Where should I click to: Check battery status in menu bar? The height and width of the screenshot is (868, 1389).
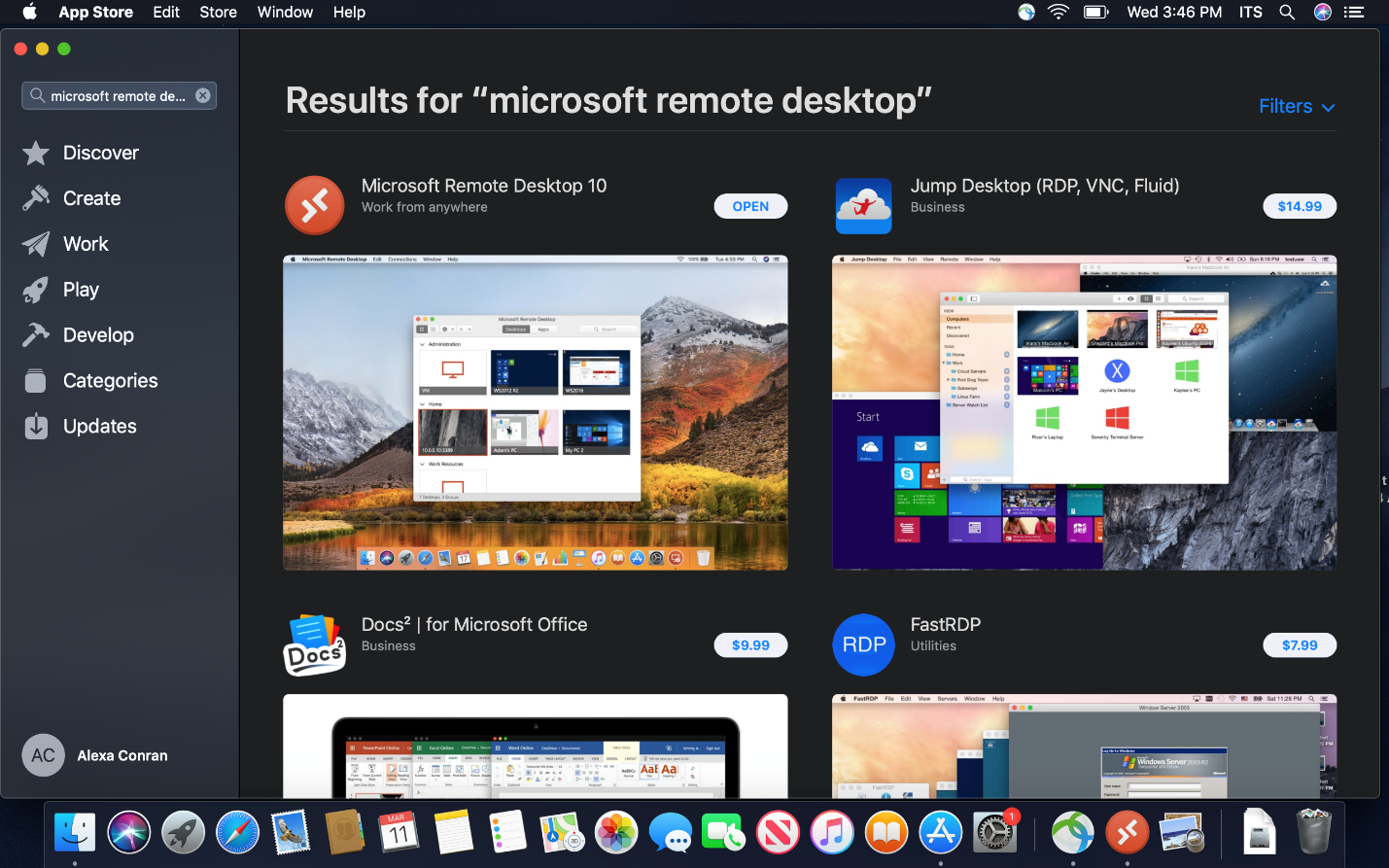point(1096,12)
